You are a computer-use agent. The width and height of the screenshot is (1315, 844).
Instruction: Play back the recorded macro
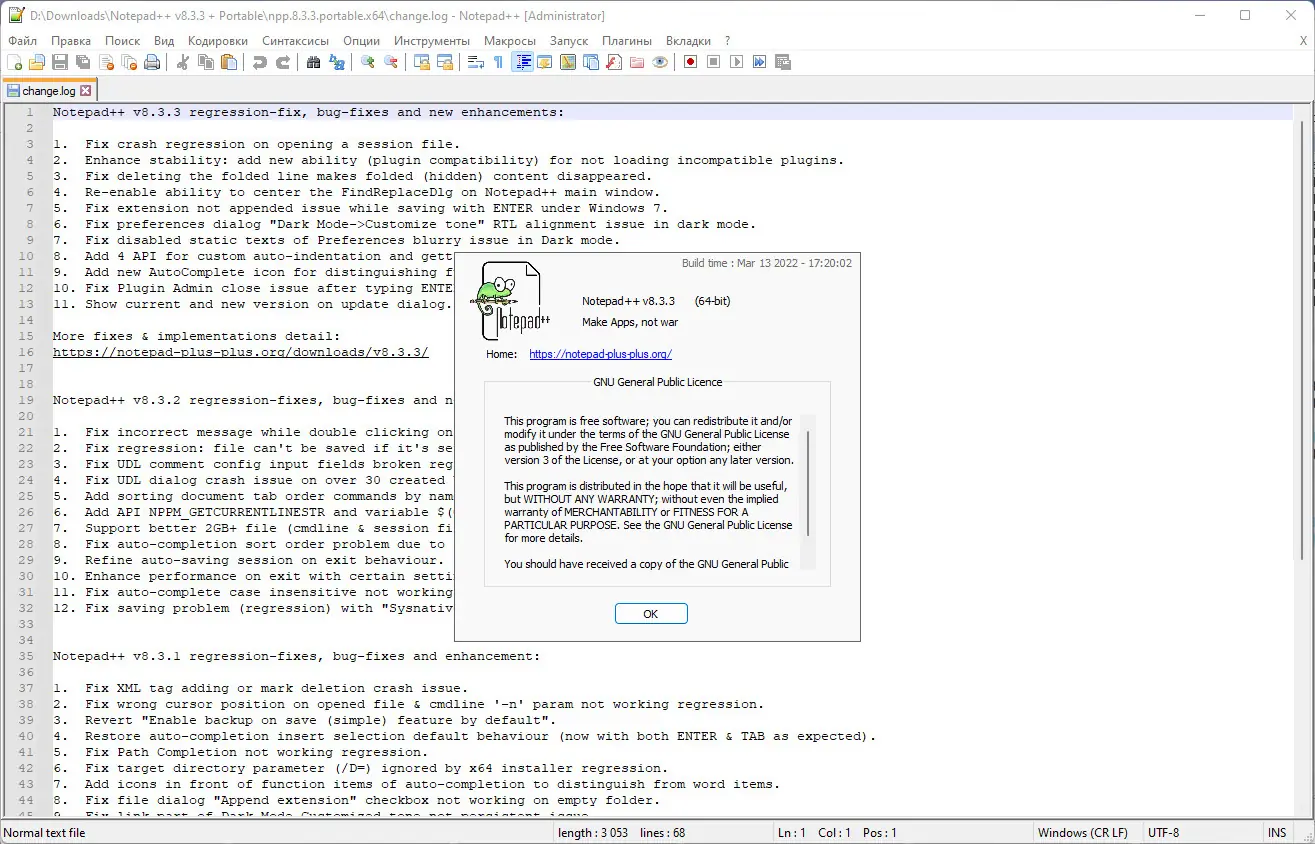tap(737, 62)
